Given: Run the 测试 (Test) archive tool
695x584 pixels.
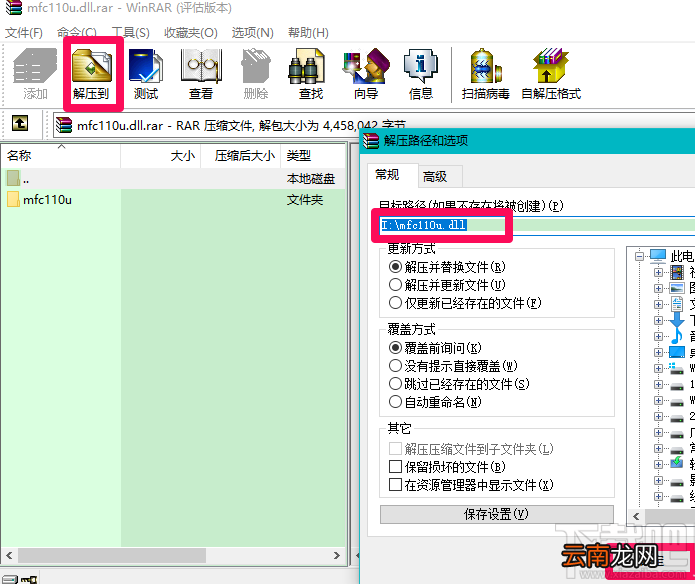Looking at the screenshot, I should [146, 66].
